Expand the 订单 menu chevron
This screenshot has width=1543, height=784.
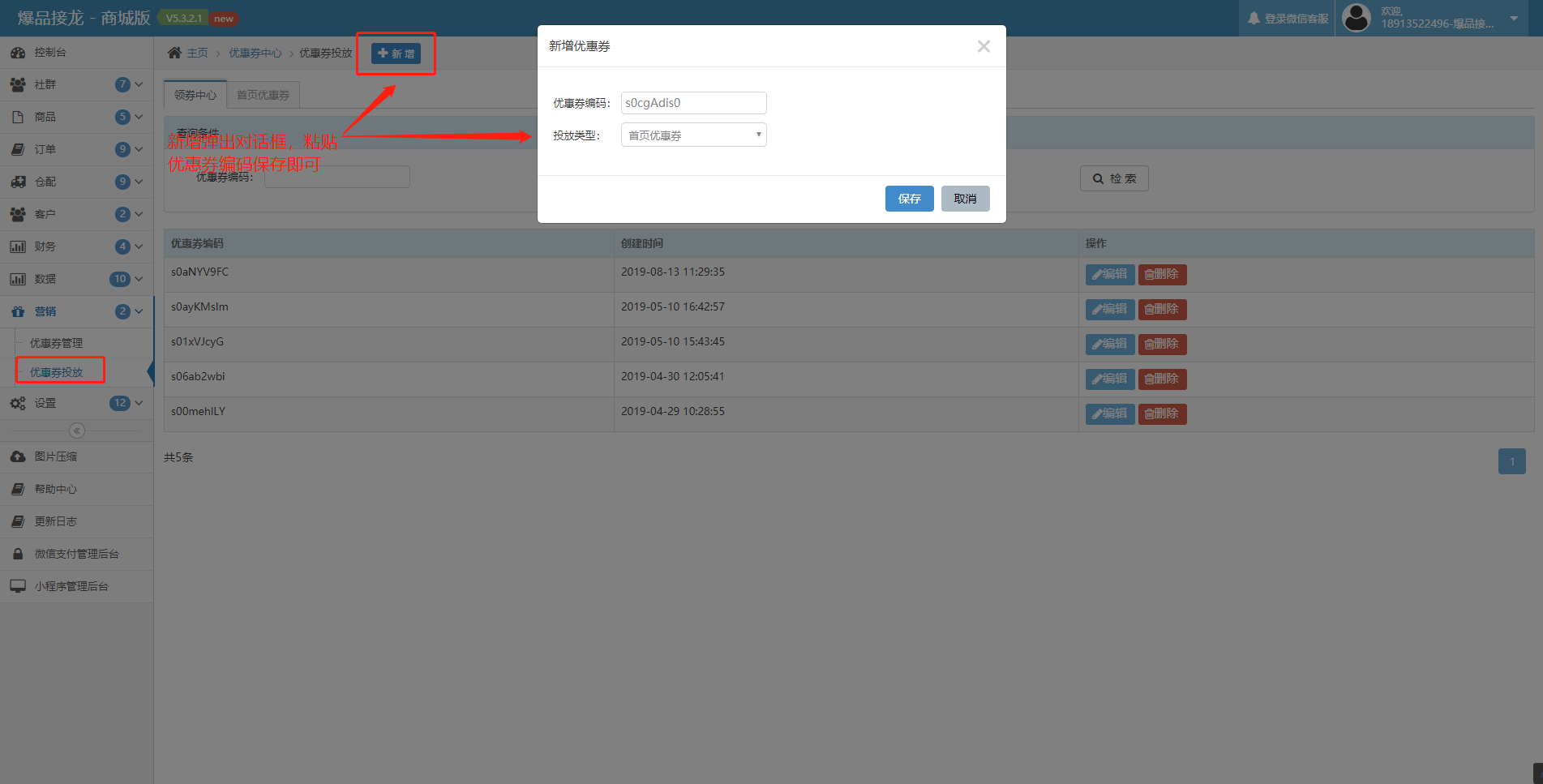(139, 149)
